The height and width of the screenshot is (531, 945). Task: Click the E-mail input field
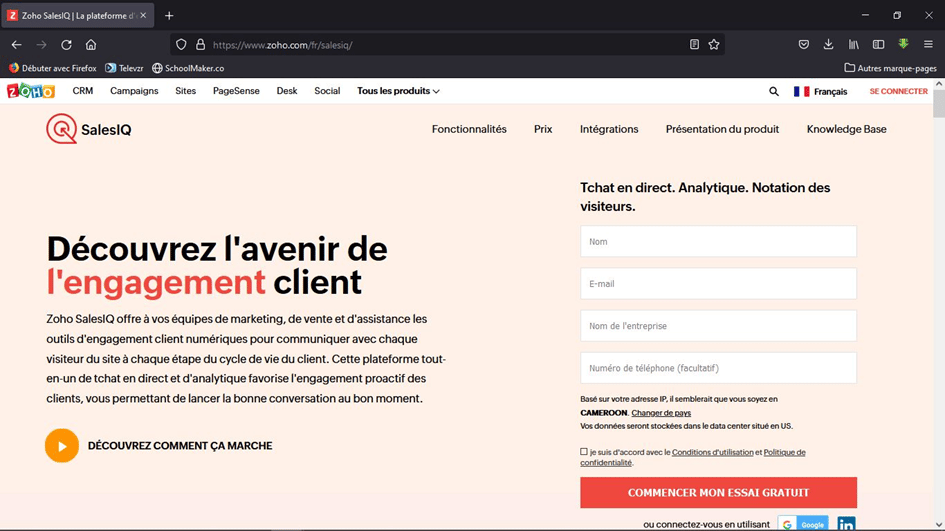[x=718, y=284]
